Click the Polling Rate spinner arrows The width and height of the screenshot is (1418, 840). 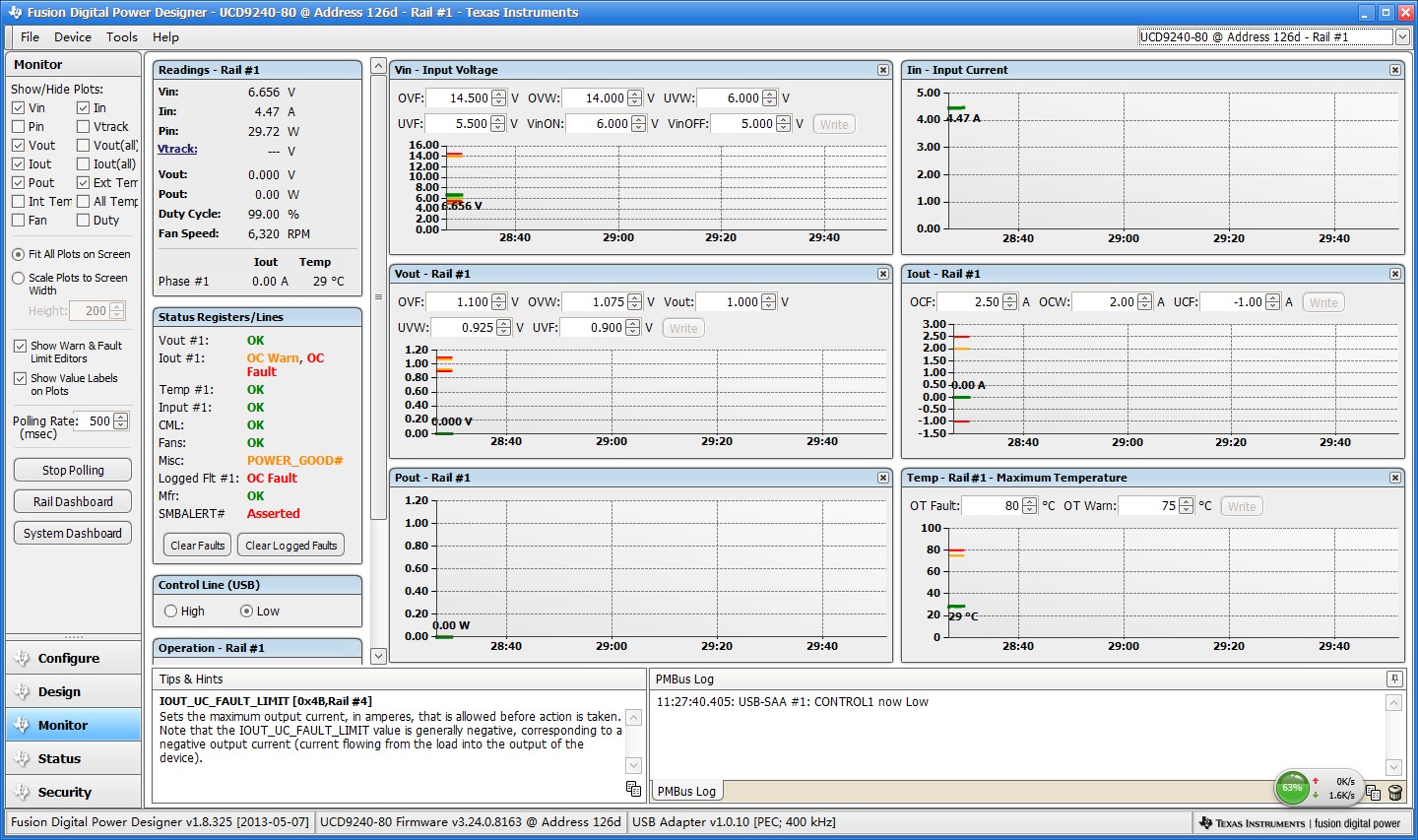121,421
